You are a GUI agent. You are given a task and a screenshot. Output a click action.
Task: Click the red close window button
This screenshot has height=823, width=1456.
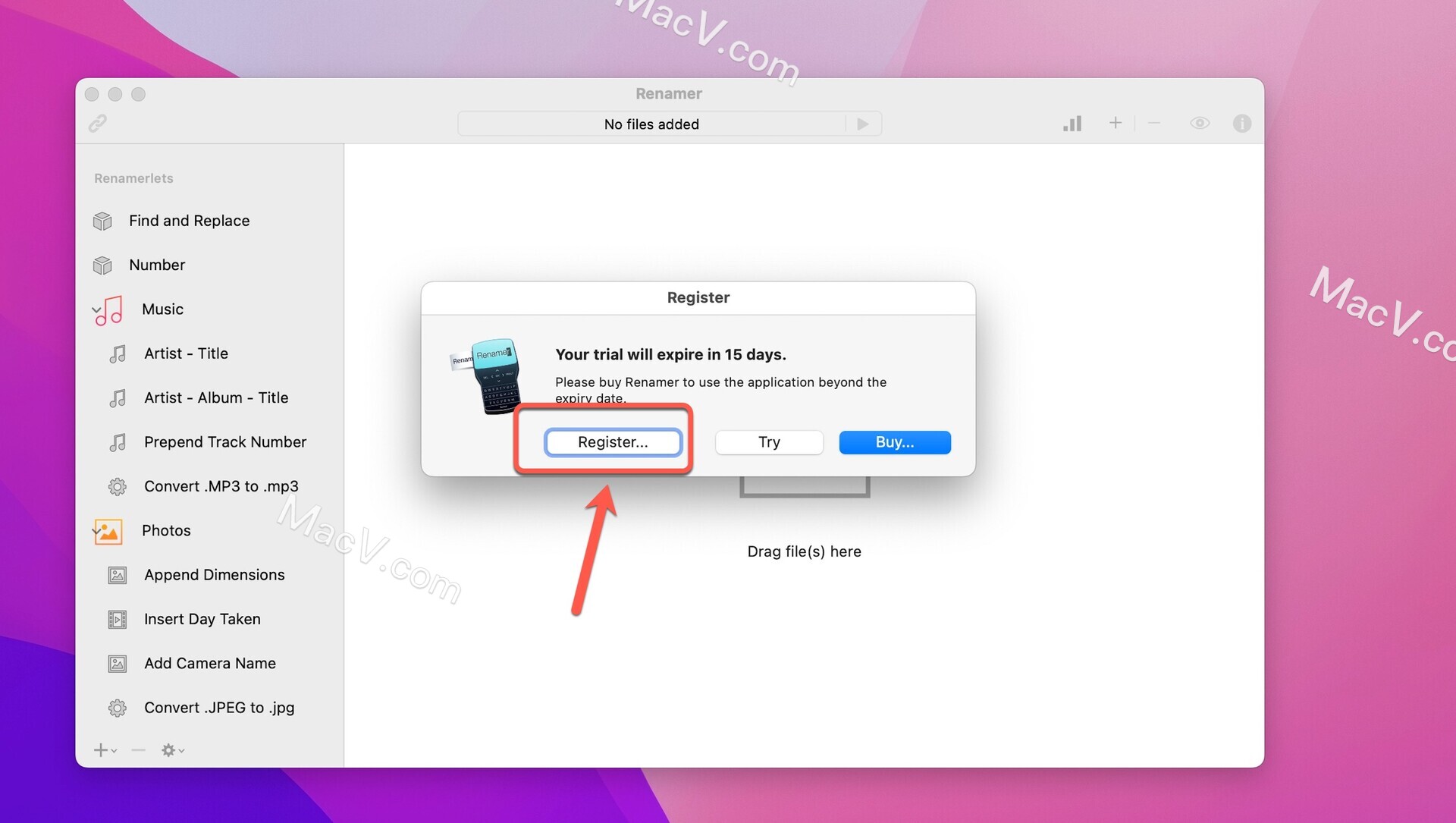point(92,94)
